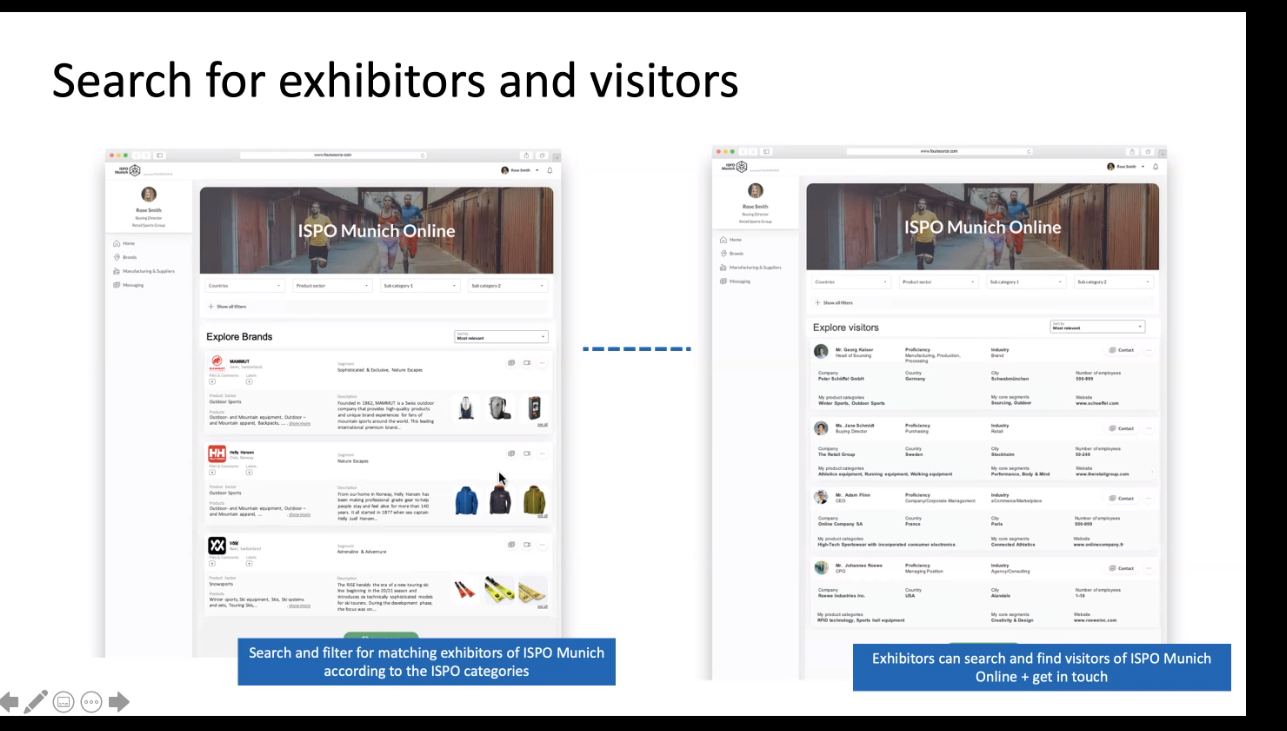This screenshot has width=1287, height=731.
Task: Open MAMMUT backpack product thumbnail
Action: click(500, 408)
